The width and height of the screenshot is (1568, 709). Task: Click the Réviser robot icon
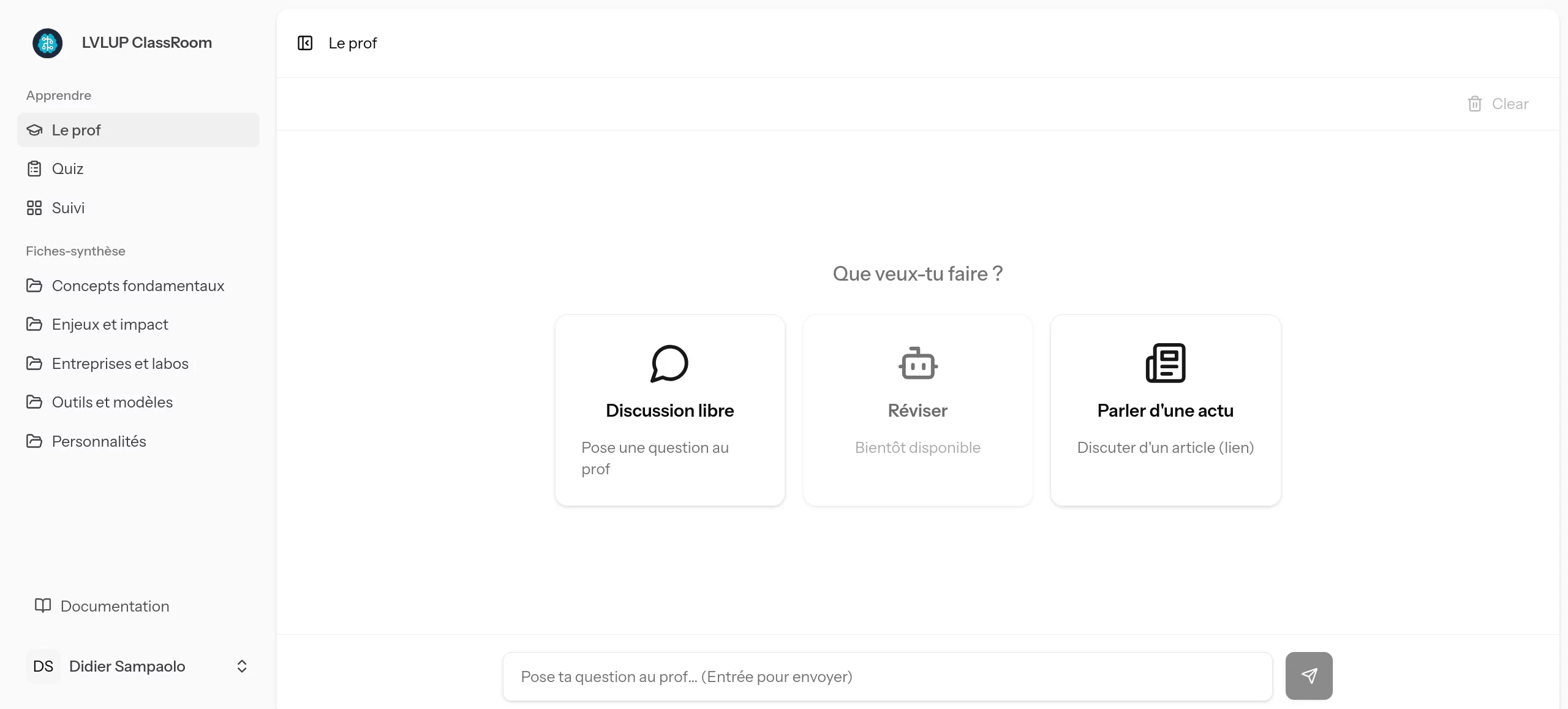coord(918,363)
